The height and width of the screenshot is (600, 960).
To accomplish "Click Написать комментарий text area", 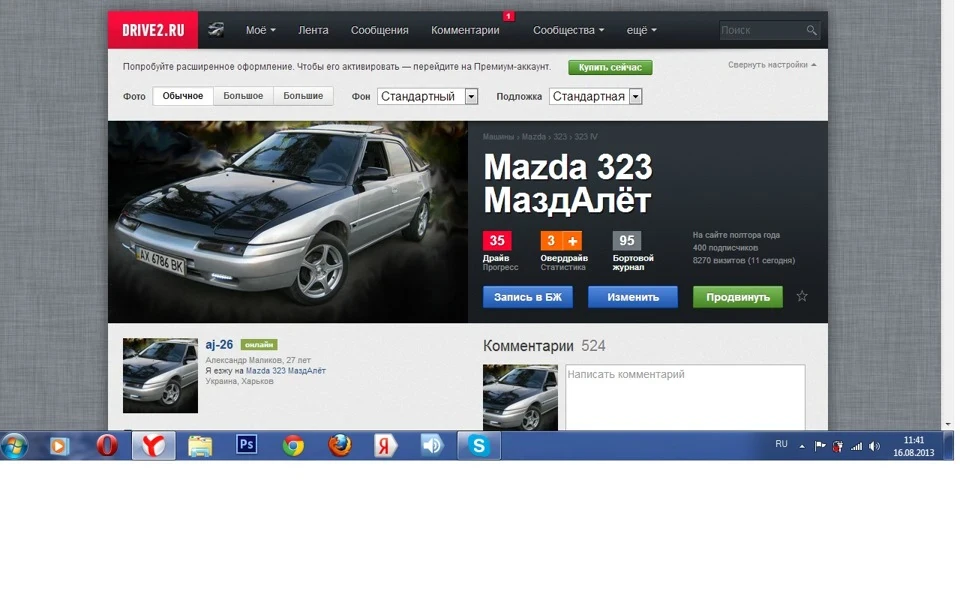I will click(x=685, y=397).
